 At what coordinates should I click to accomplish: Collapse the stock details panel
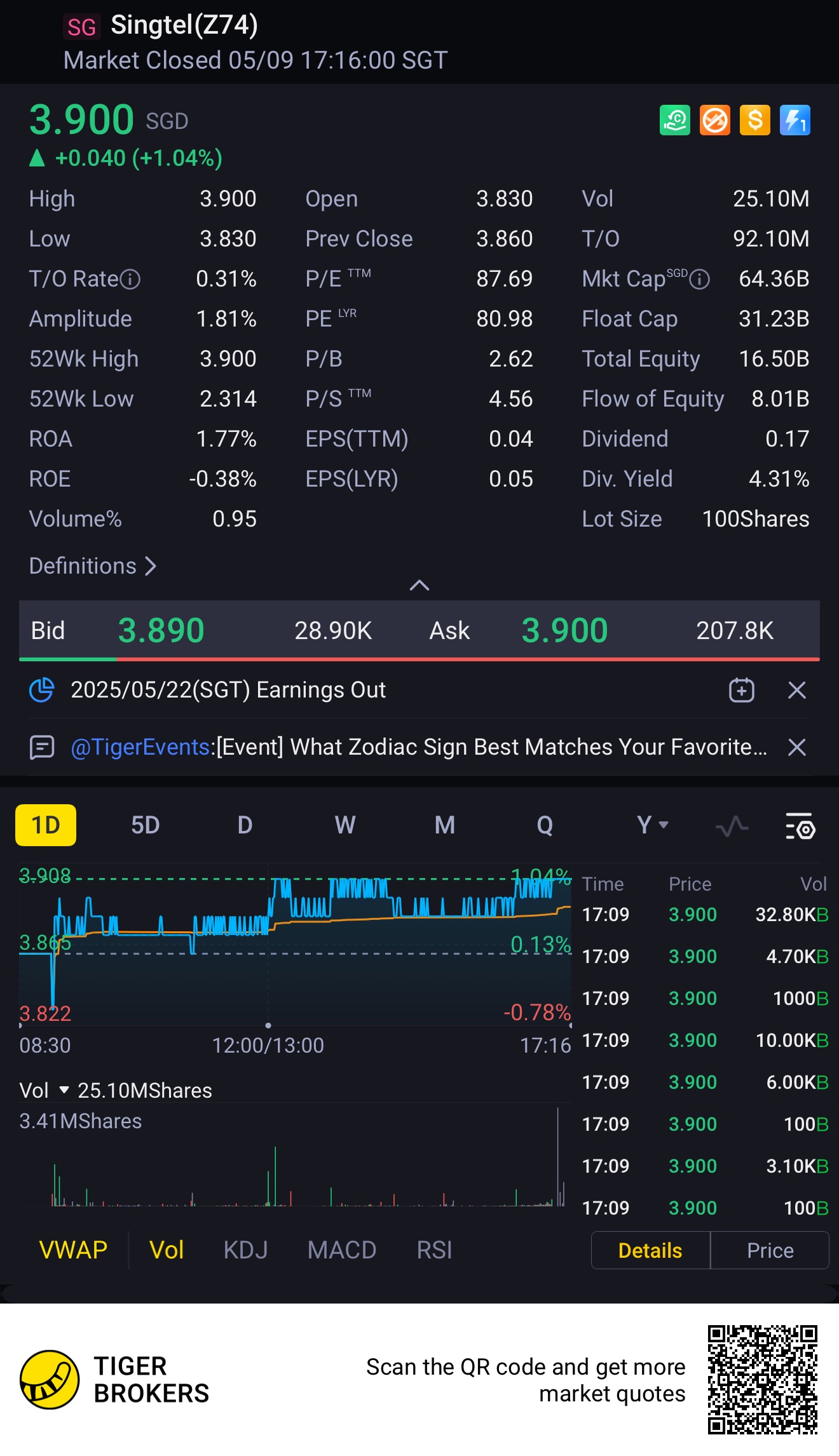[x=419, y=585]
